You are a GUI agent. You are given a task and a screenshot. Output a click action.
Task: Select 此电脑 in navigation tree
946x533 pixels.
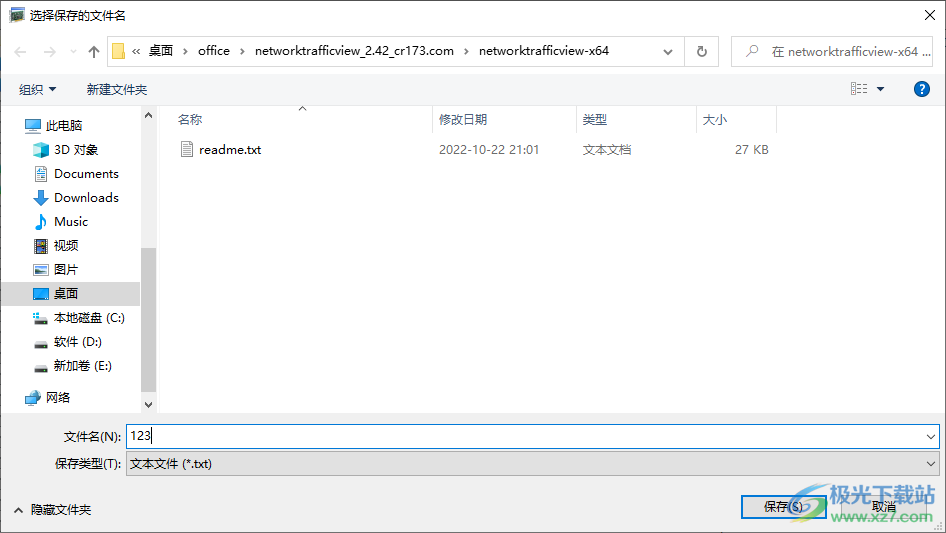tap(64, 126)
